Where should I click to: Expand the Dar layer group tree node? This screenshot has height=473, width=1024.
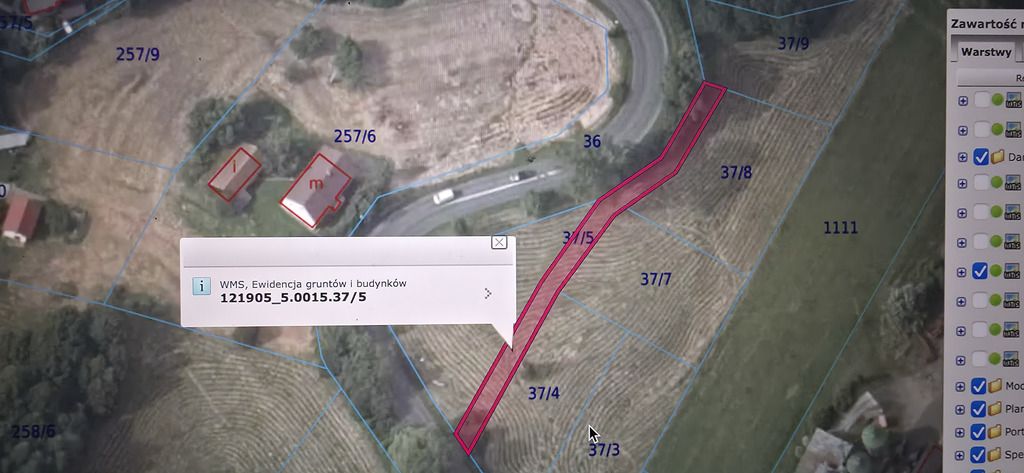(962, 157)
